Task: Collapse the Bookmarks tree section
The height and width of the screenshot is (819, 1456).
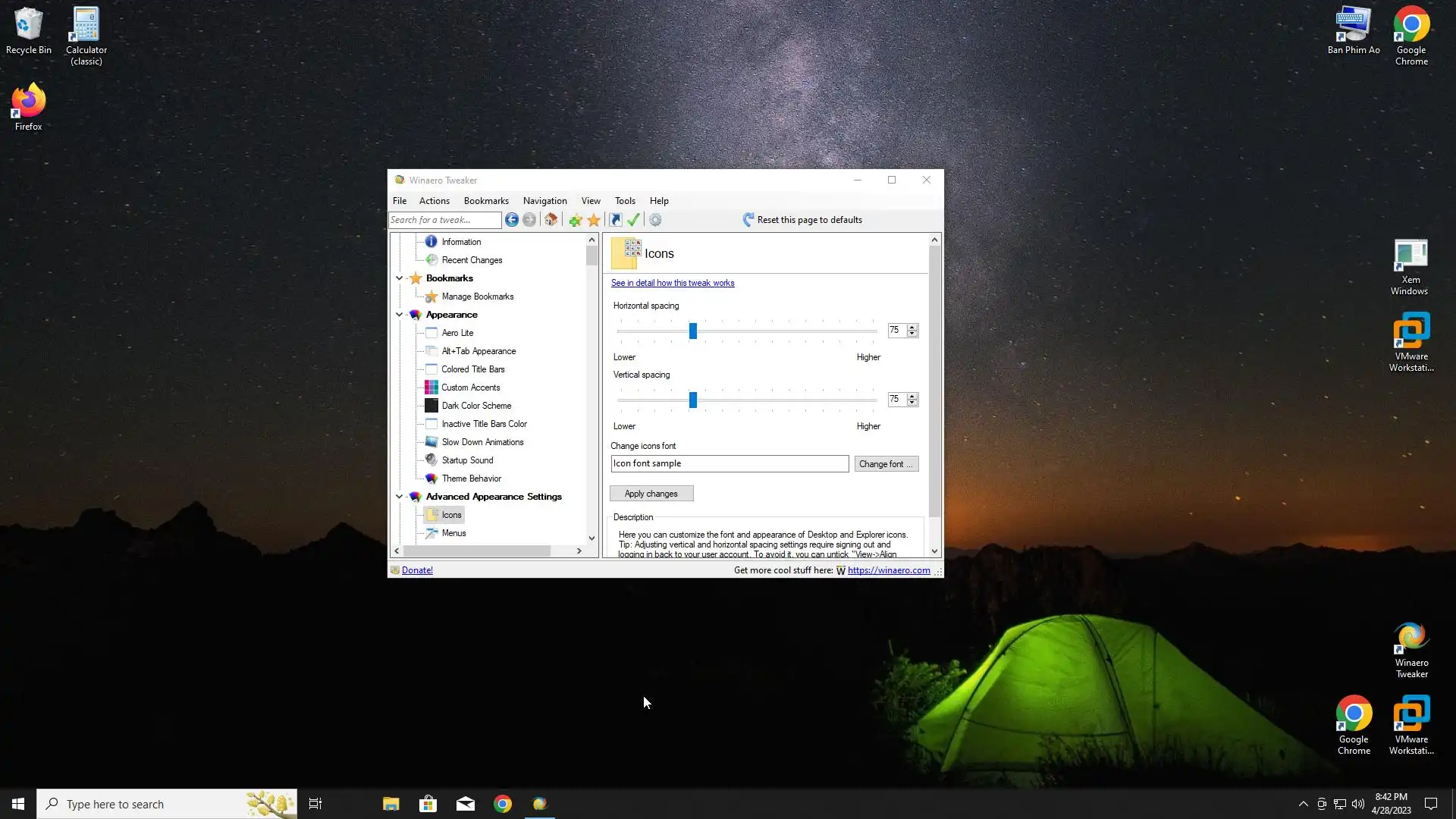Action: pyautogui.click(x=400, y=278)
